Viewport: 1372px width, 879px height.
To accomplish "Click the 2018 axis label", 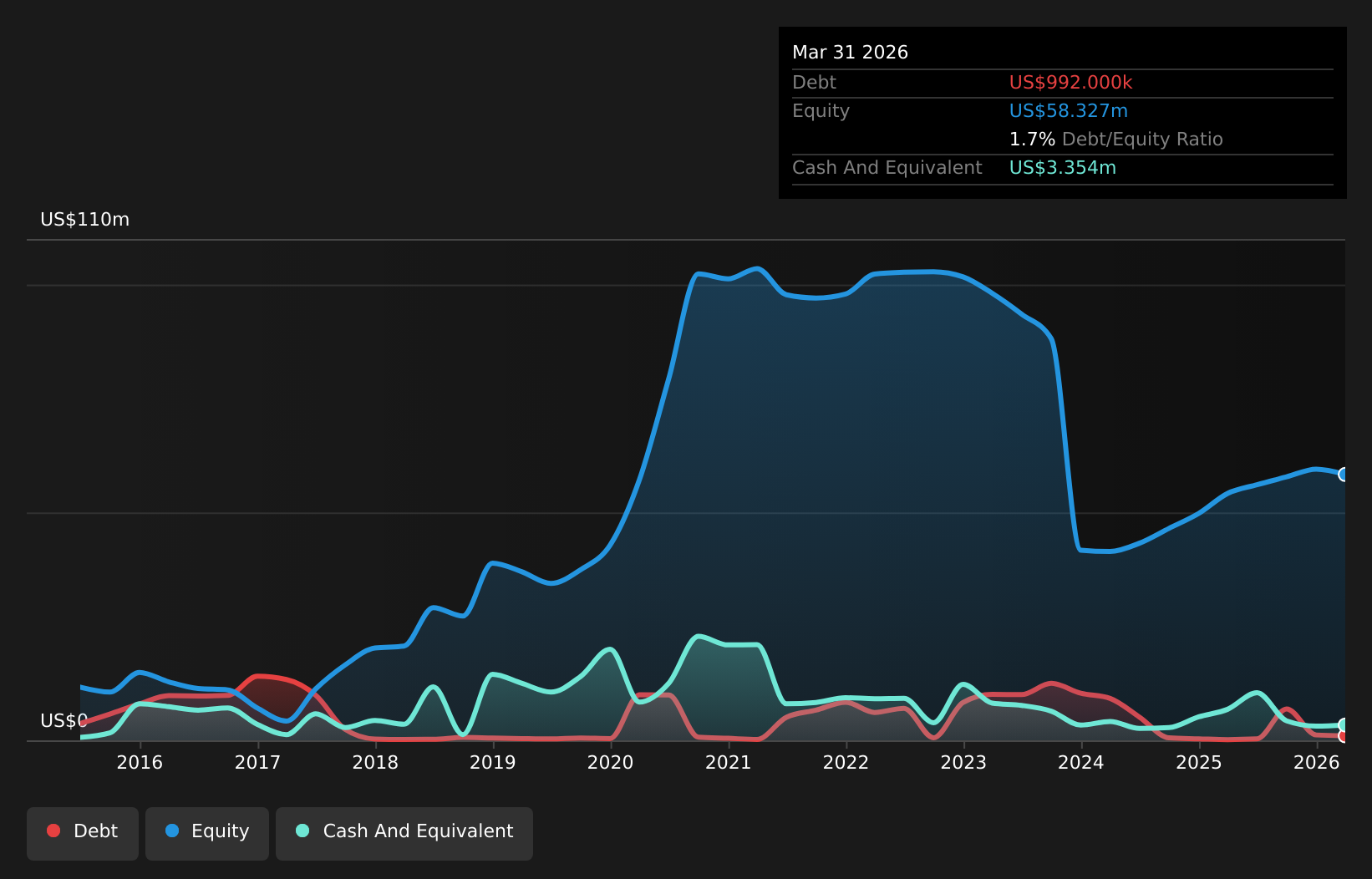I will pyautogui.click(x=375, y=762).
